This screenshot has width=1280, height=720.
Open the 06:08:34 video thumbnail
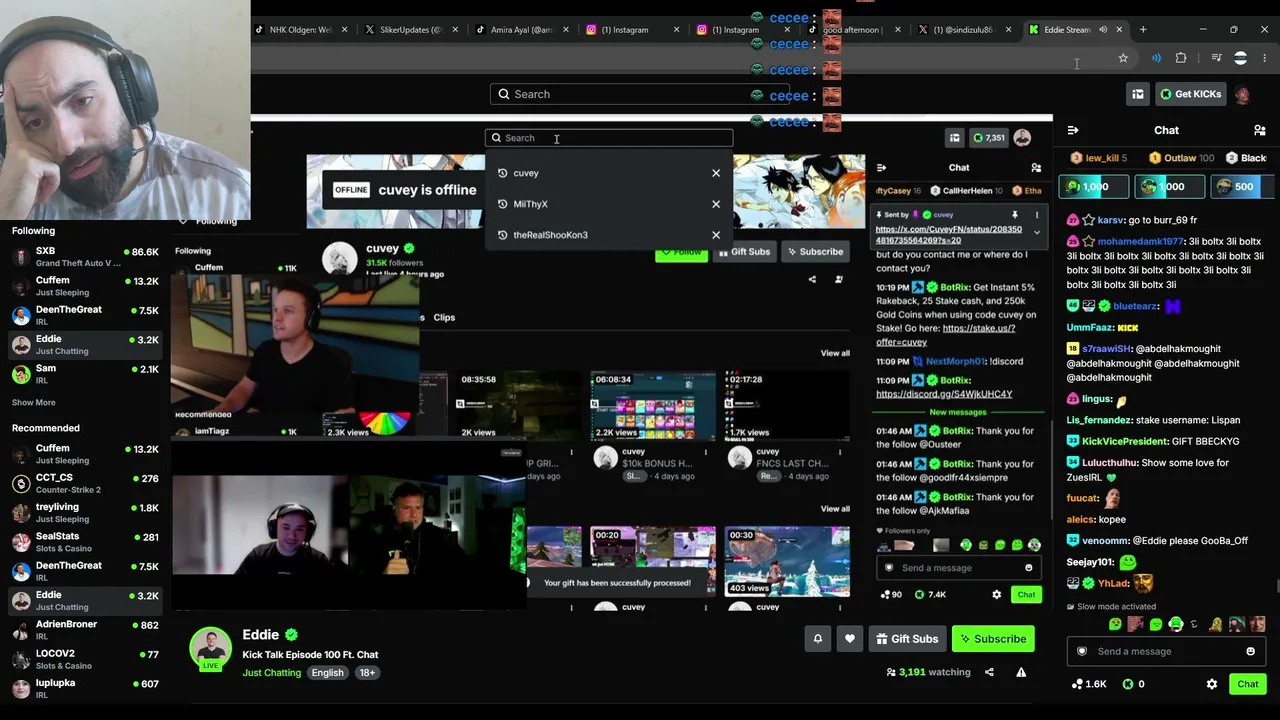tap(653, 407)
